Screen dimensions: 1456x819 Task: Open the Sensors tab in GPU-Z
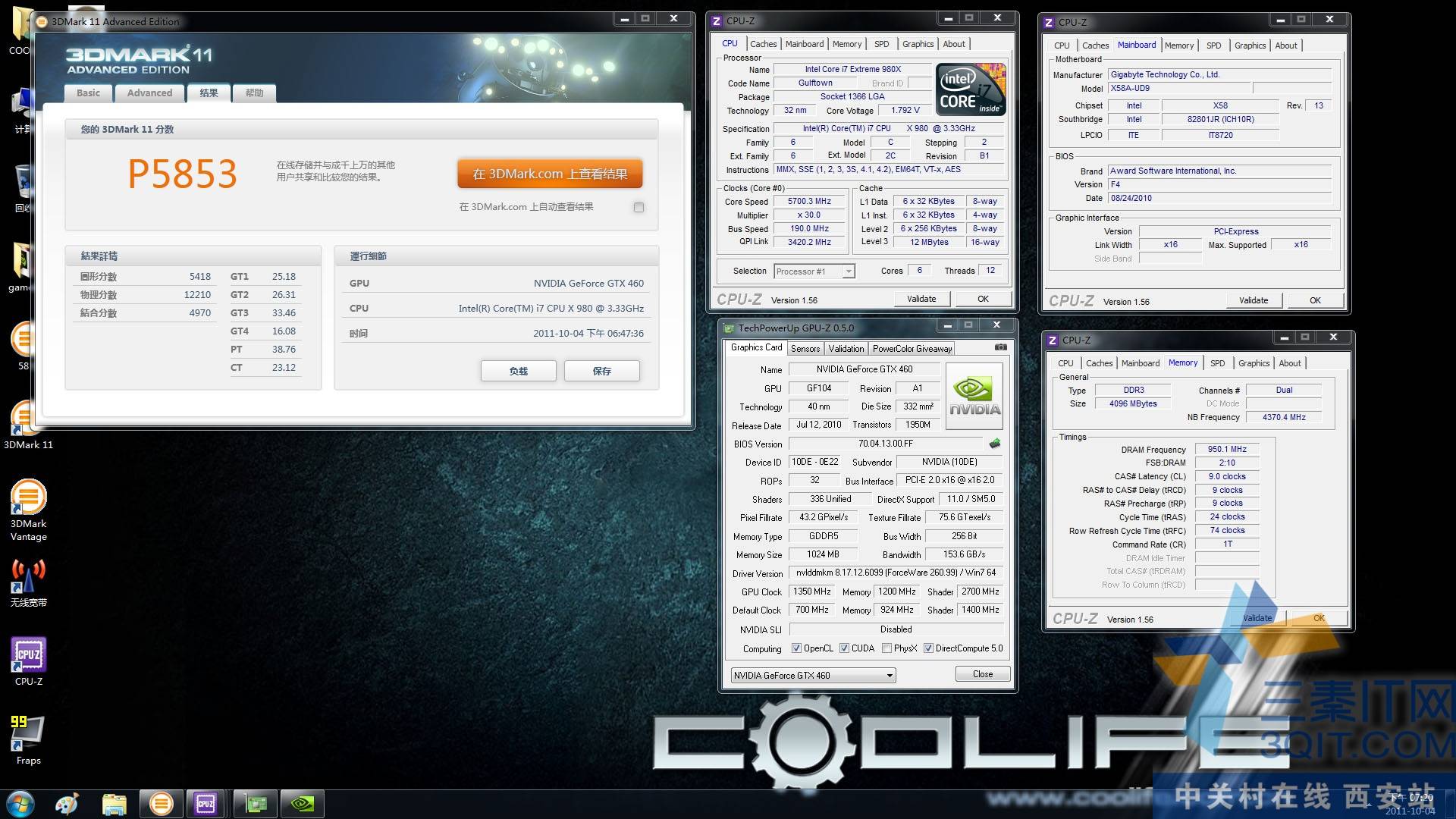[805, 349]
